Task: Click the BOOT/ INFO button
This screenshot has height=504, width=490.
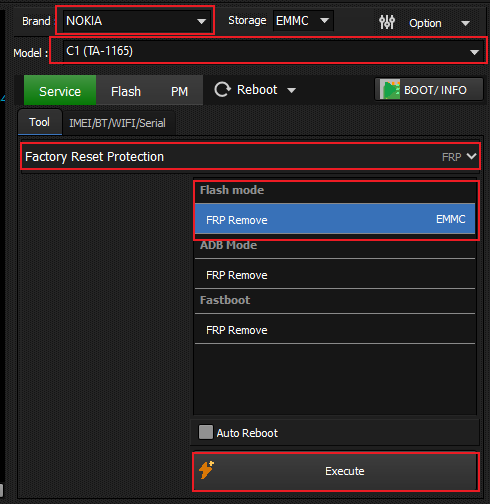Action: [x=429, y=89]
